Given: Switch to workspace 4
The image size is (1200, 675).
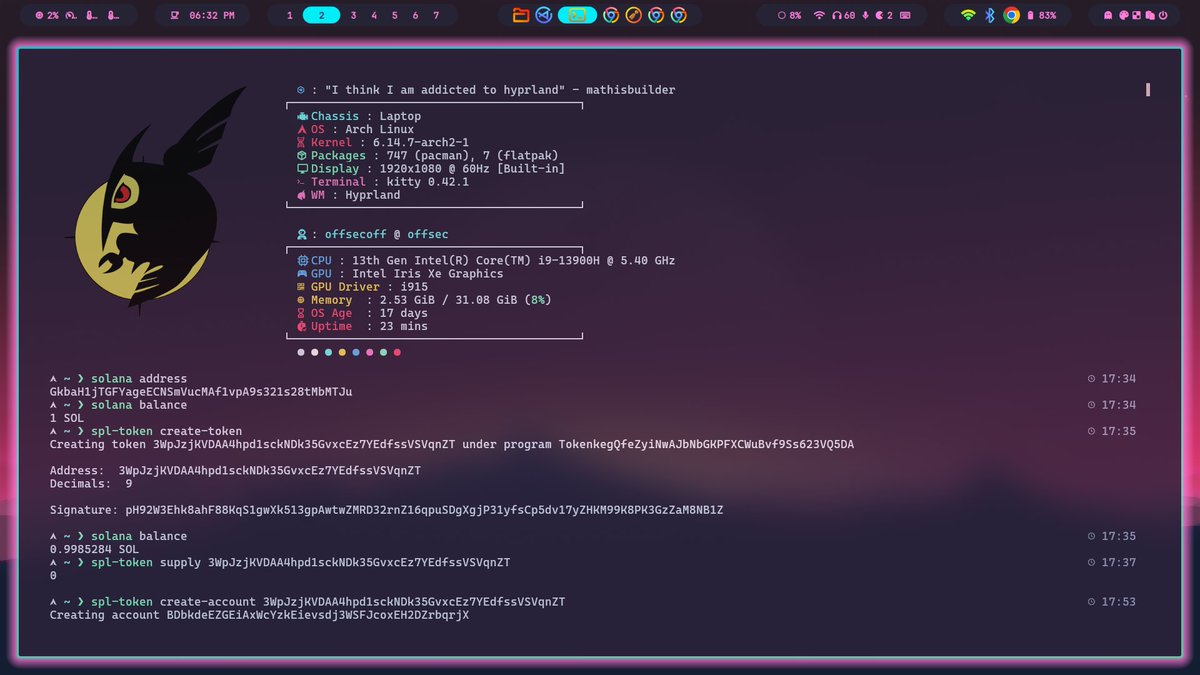Looking at the screenshot, I should [x=374, y=15].
